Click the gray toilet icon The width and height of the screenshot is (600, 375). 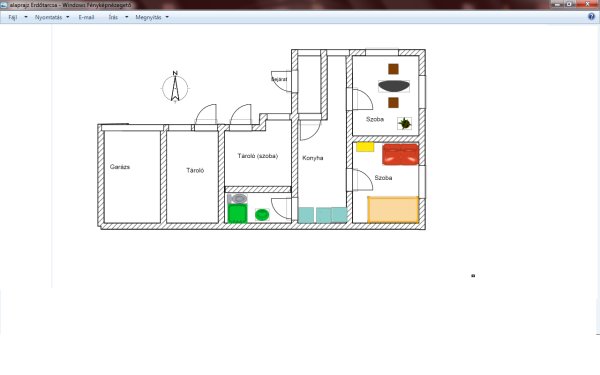237,199
